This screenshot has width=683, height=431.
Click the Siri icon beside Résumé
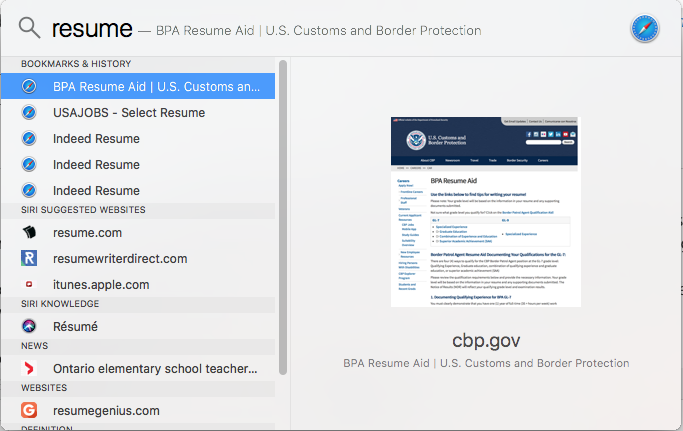tap(29, 326)
